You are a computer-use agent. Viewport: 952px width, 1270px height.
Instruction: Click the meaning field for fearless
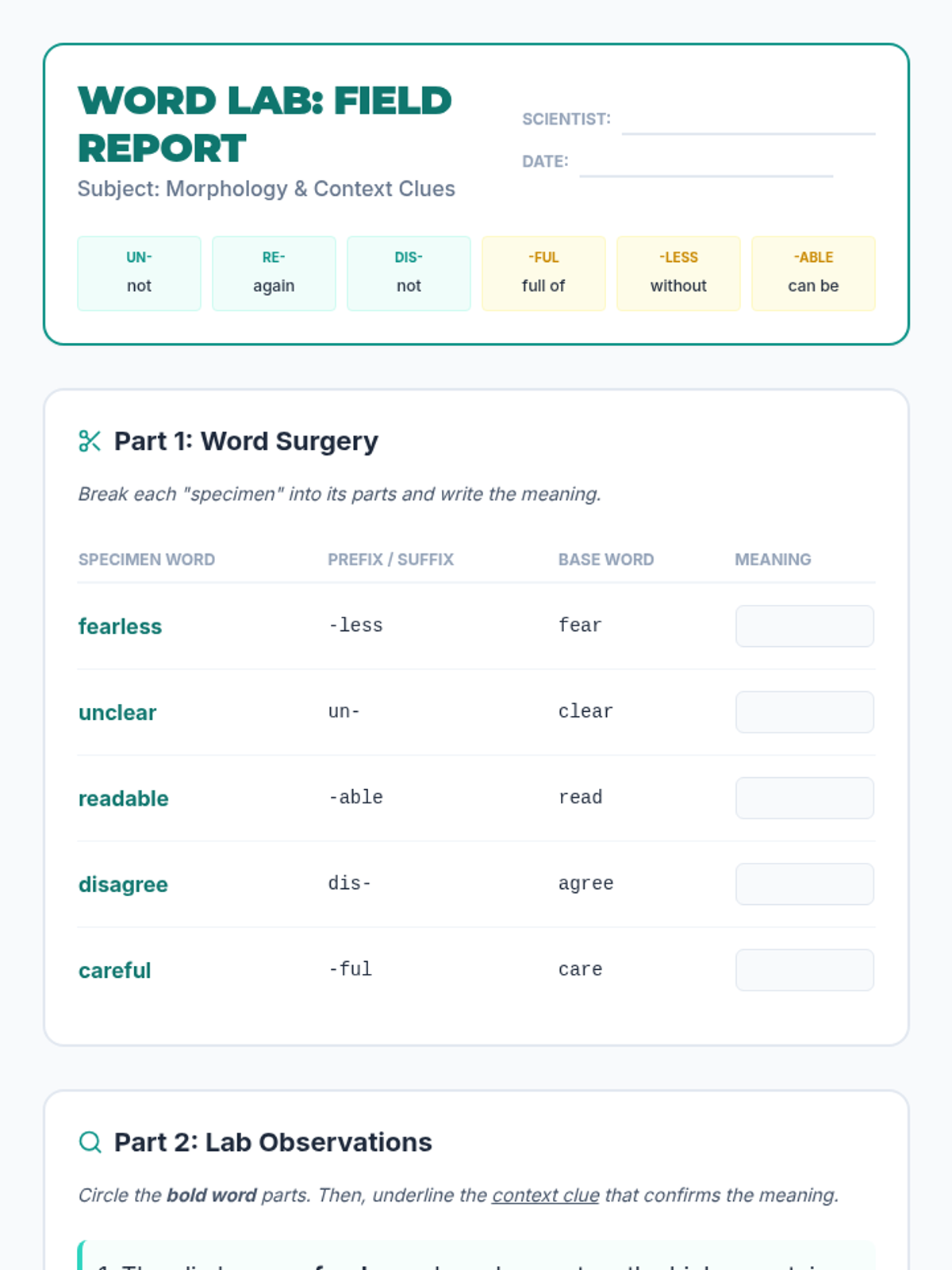pyautogui.click(x=804, y=626)
